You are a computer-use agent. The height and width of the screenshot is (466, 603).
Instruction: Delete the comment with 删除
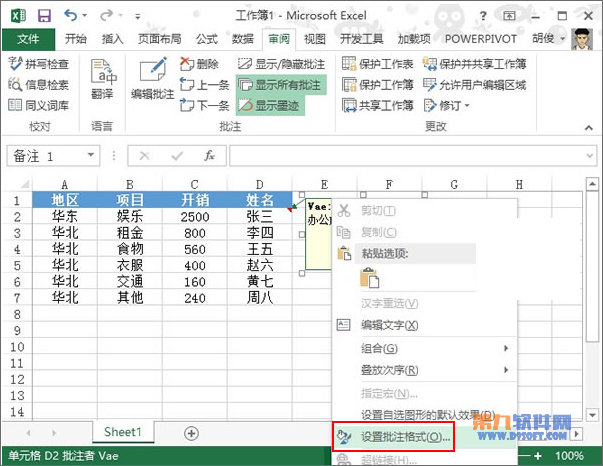199,63
